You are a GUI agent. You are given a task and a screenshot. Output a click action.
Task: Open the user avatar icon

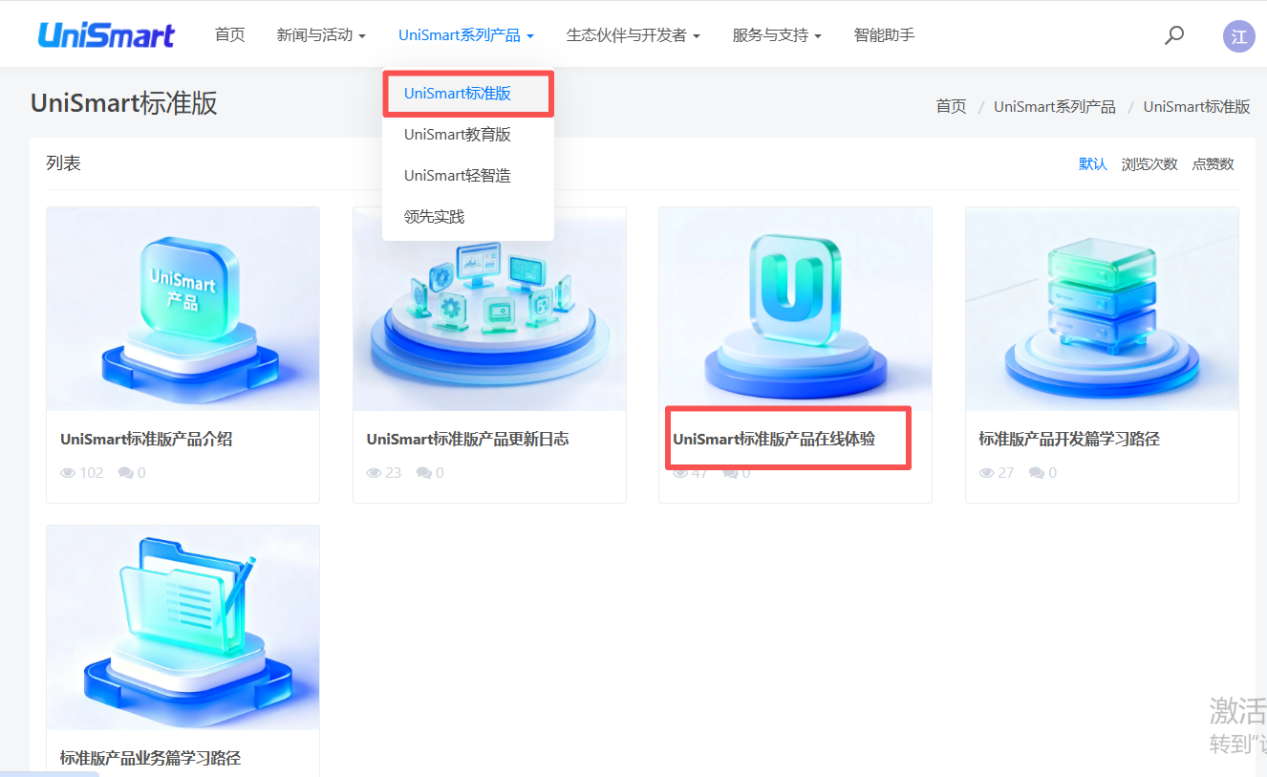(1238, 36)
